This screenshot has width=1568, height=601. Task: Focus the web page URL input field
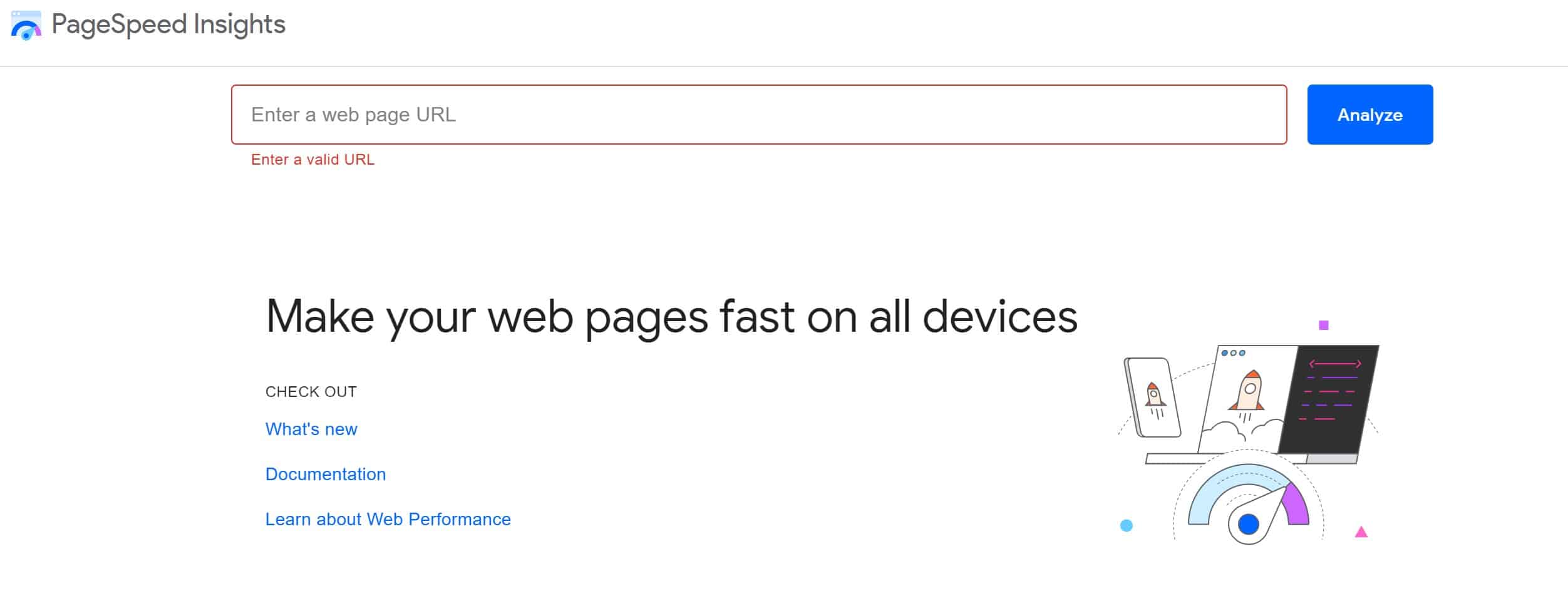758,115
